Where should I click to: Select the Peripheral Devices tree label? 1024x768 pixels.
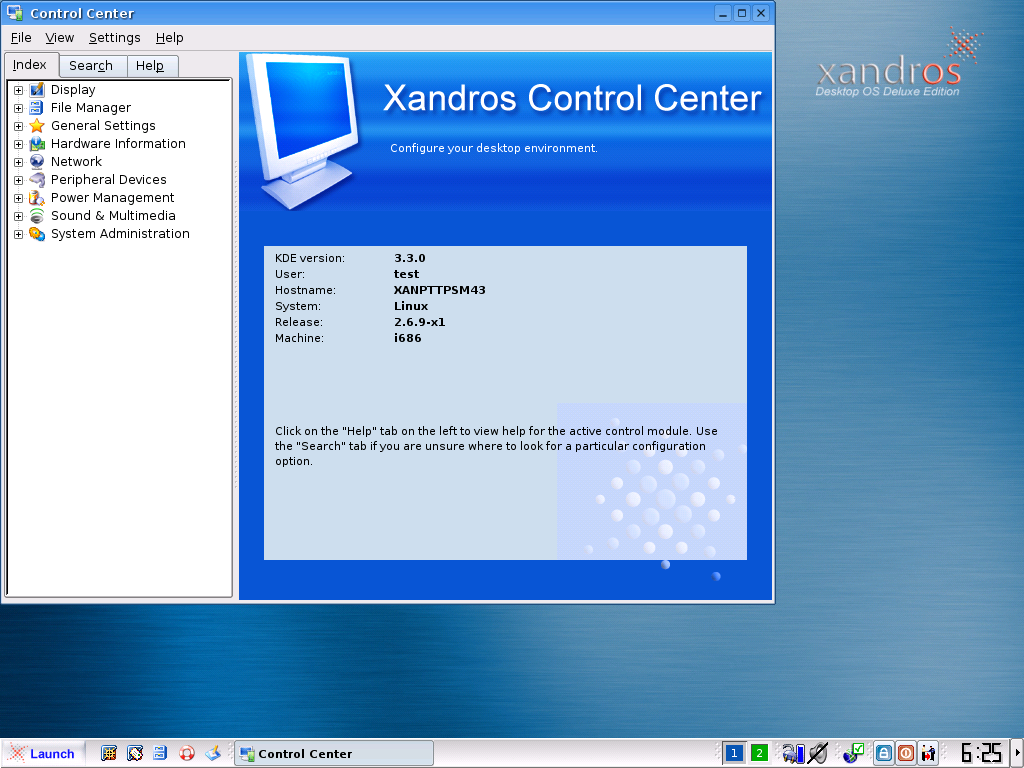tap(108, 180)
